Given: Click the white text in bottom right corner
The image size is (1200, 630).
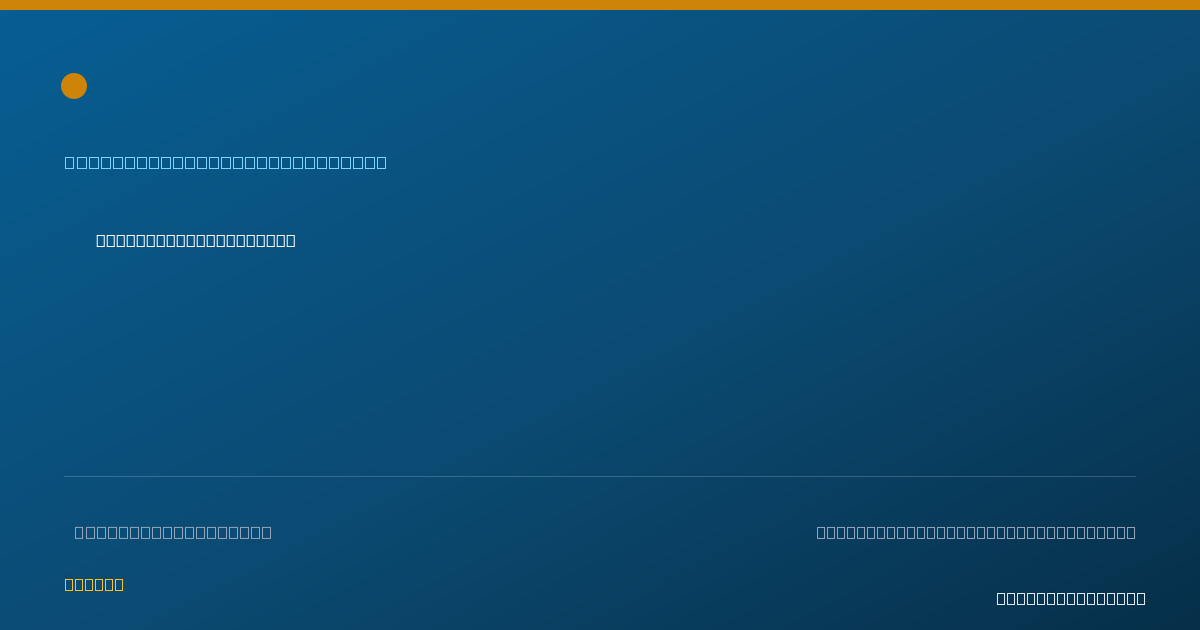Looking at the screenshot, I should (x=1071, y=598).
